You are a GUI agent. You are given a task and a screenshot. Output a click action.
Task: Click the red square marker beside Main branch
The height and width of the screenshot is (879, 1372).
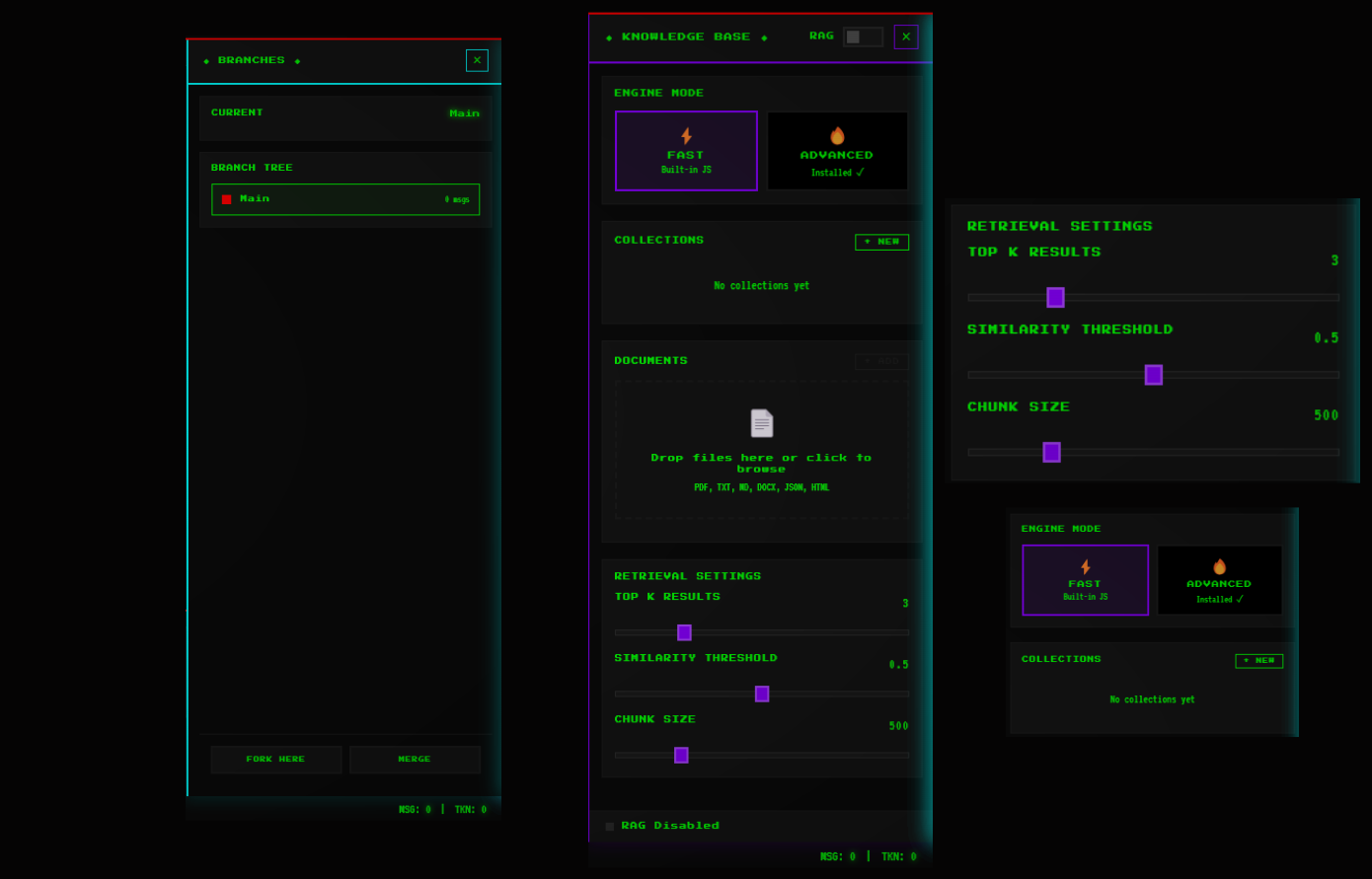[226, 199]
